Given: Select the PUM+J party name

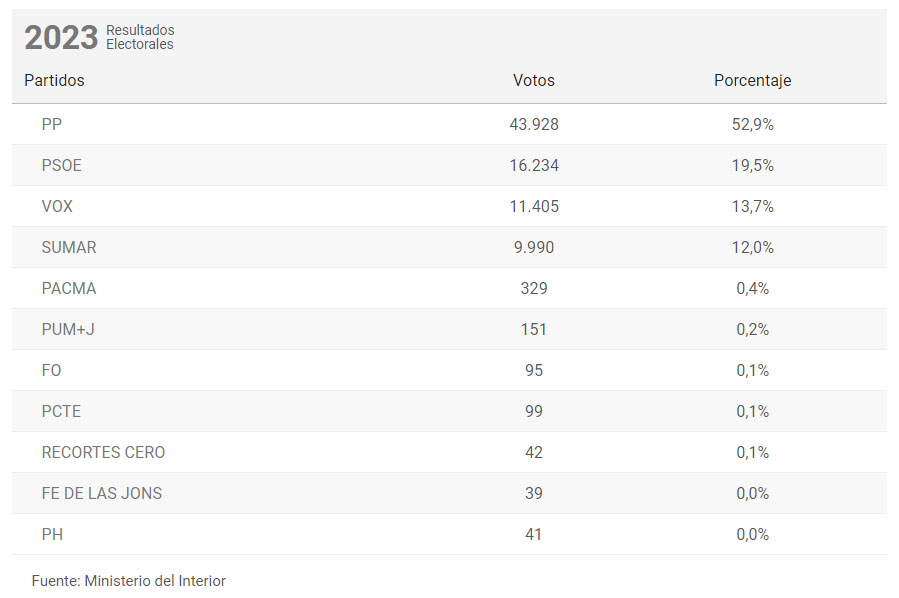Looking at the screenshot, I should 68,330.
